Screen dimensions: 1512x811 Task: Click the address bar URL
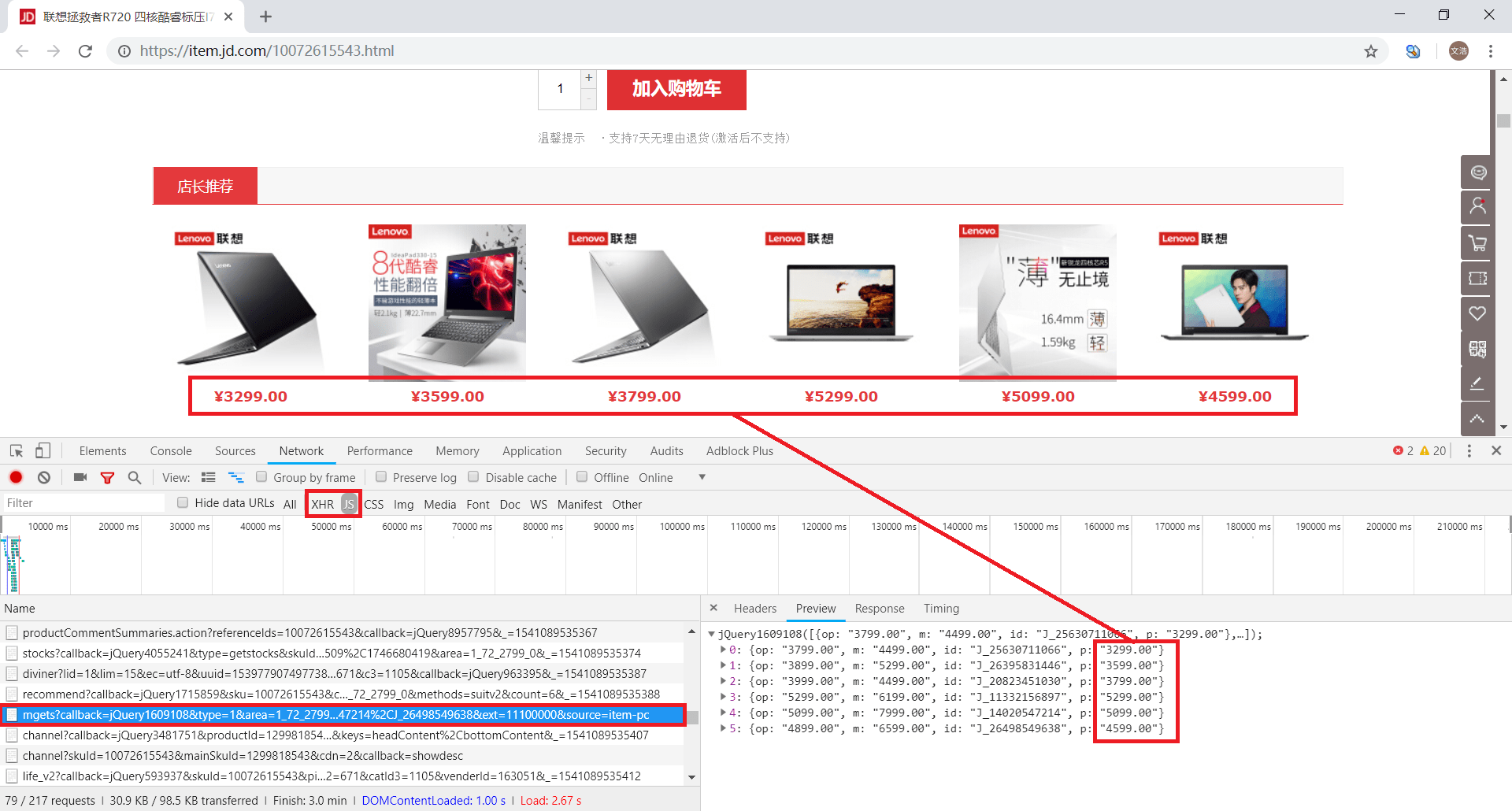point(267,51)
